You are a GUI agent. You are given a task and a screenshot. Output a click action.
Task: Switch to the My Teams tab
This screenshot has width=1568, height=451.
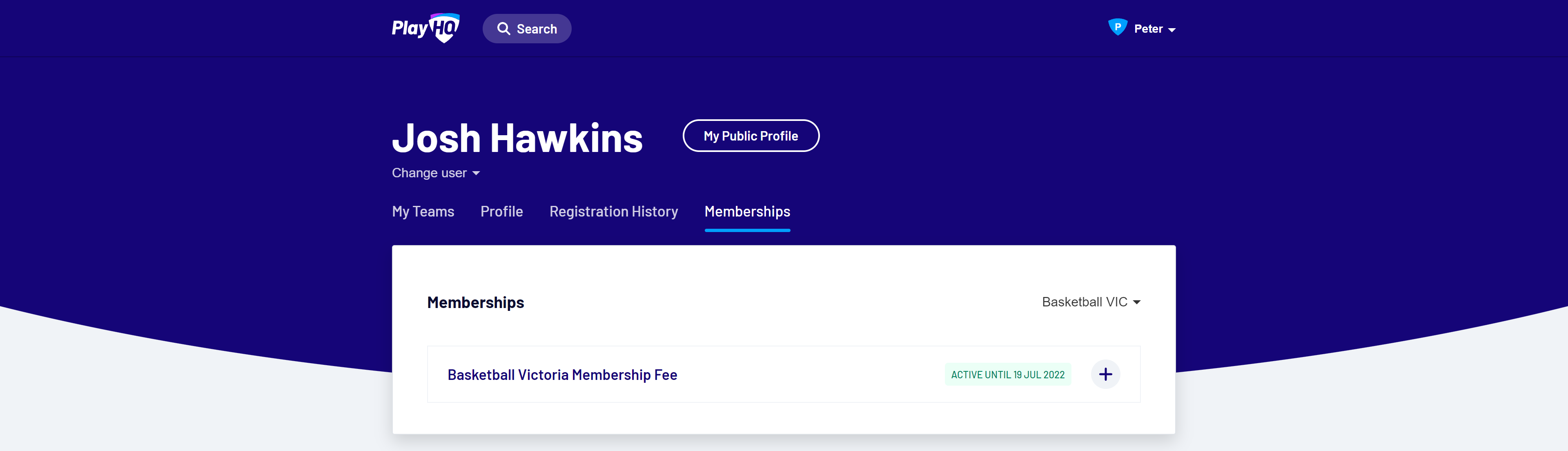pyautogui.click(x=423, y=211)
